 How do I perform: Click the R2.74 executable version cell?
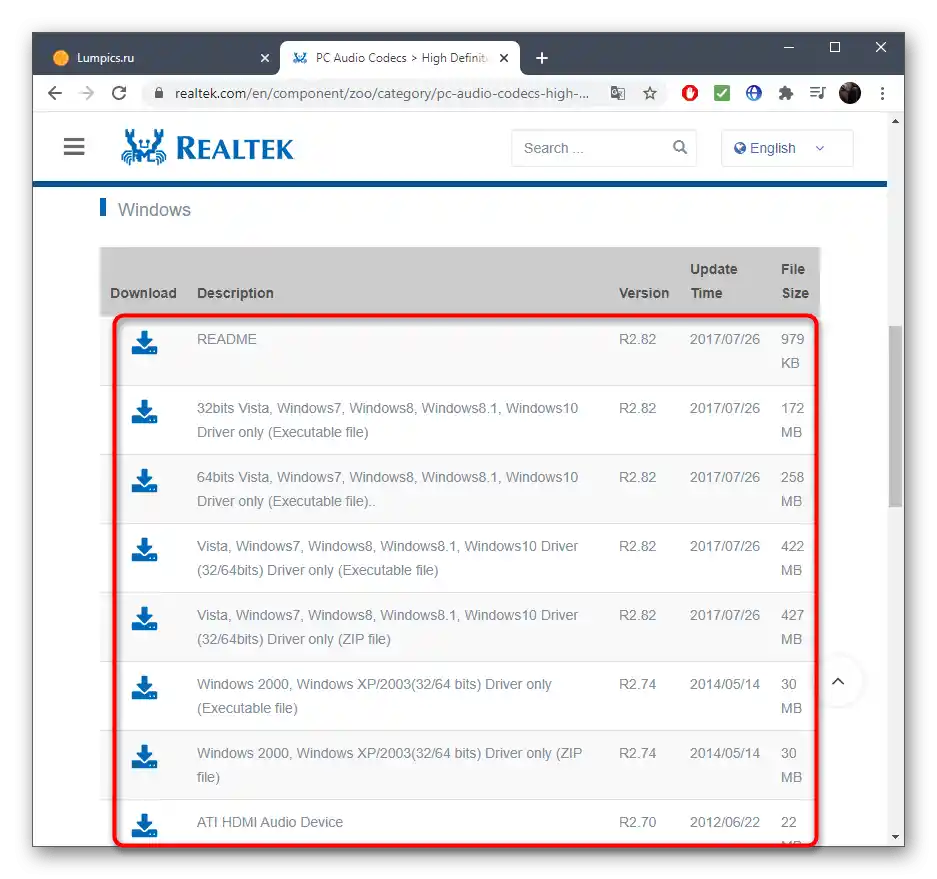point(637,684)
